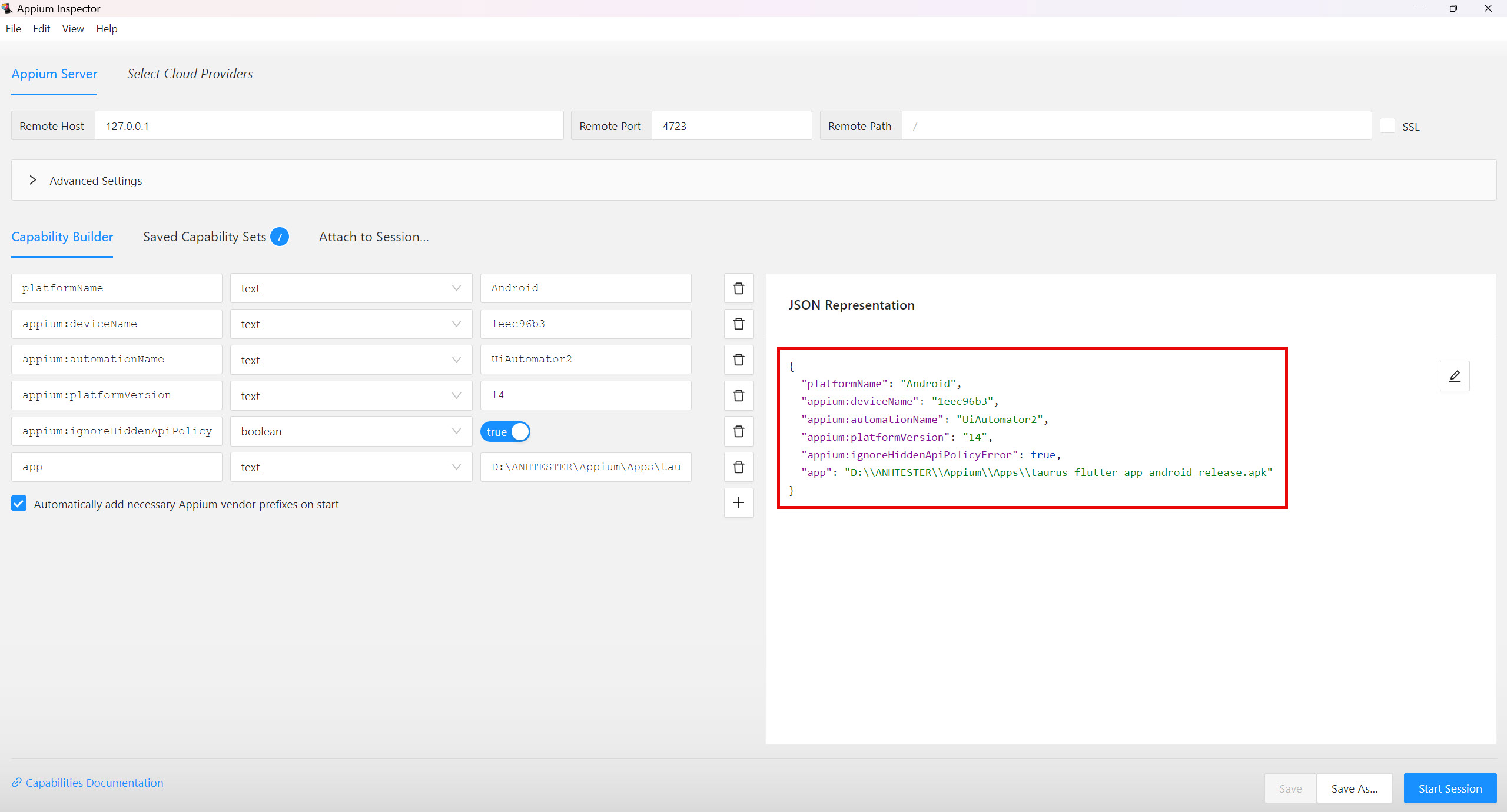
Task: Click the JSON Representation heading
Action: tap(851, 305)
